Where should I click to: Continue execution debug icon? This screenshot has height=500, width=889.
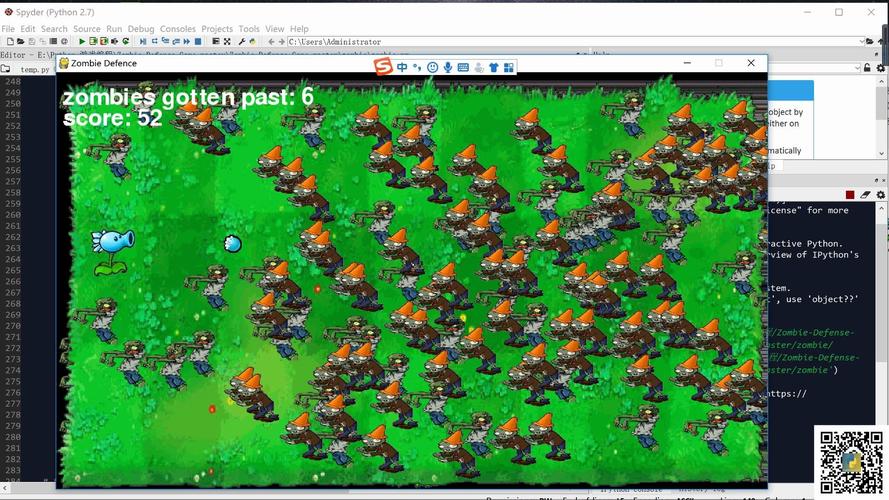(187, 41)
